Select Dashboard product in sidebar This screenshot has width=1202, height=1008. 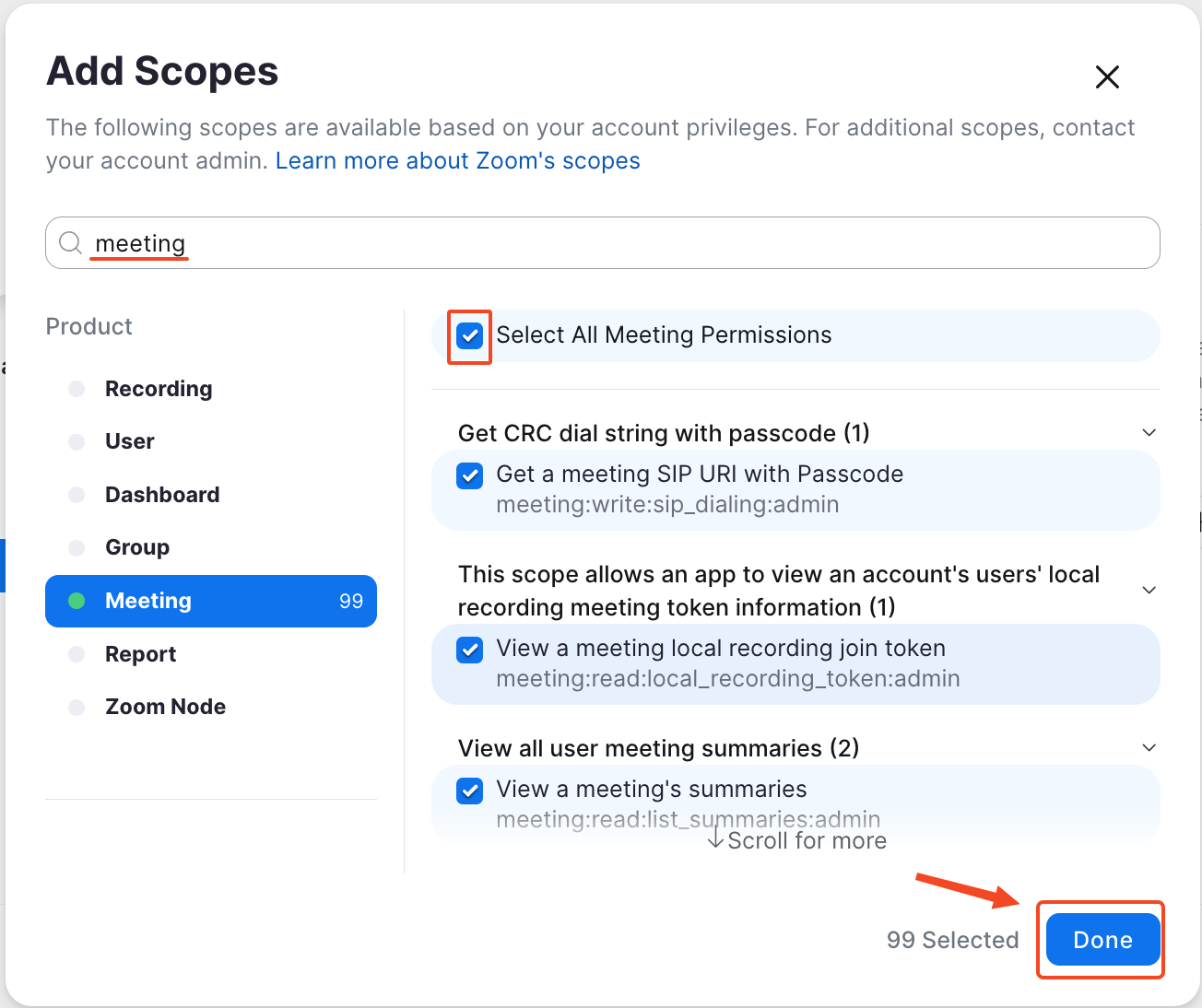point(211,495)
